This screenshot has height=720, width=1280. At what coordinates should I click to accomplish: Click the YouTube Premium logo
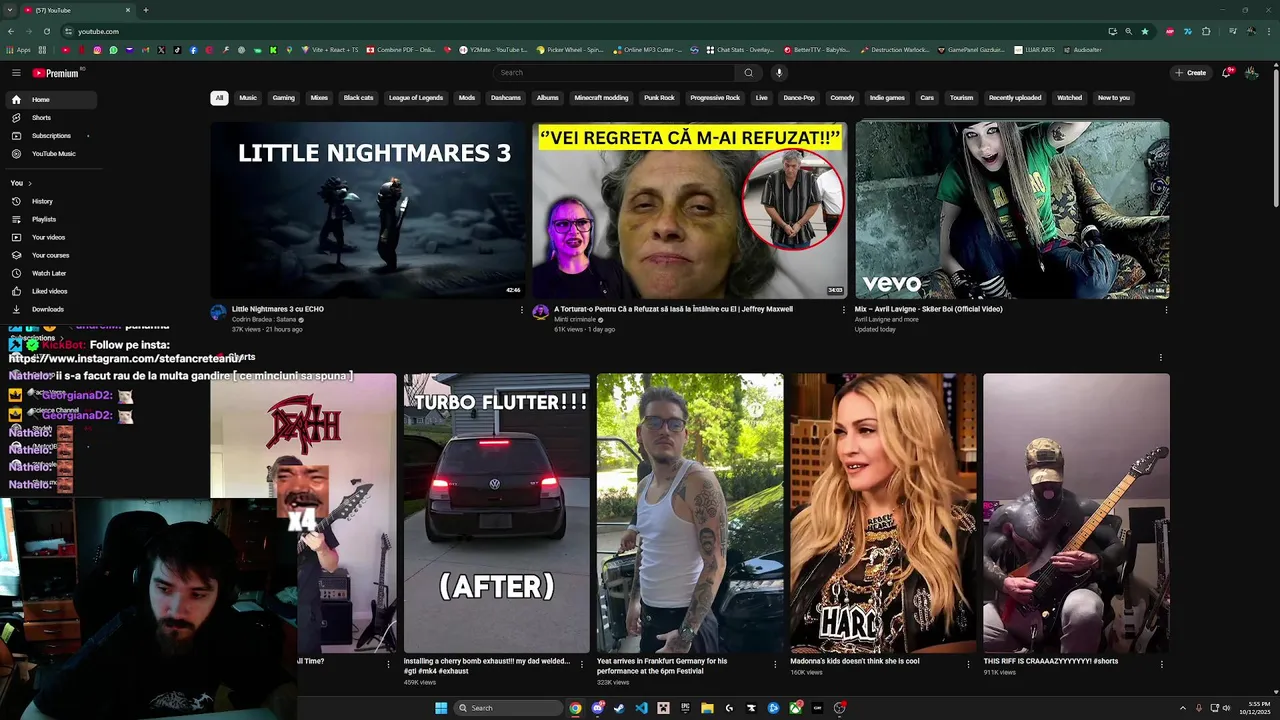click(x=56, y=73)
